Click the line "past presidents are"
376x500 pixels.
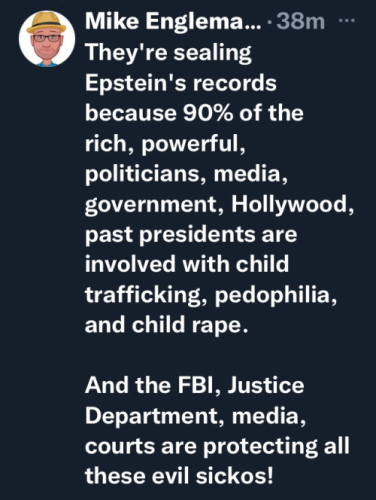click(191, 234)
